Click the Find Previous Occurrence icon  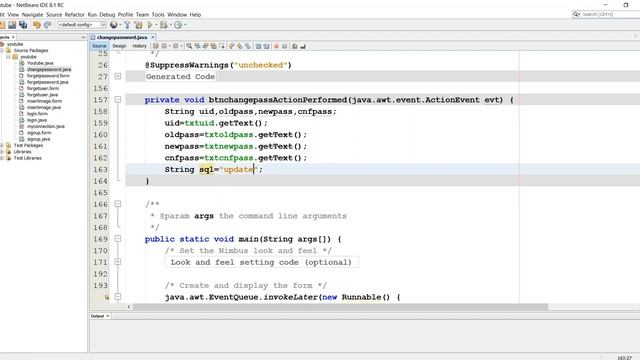pos(197,46)
